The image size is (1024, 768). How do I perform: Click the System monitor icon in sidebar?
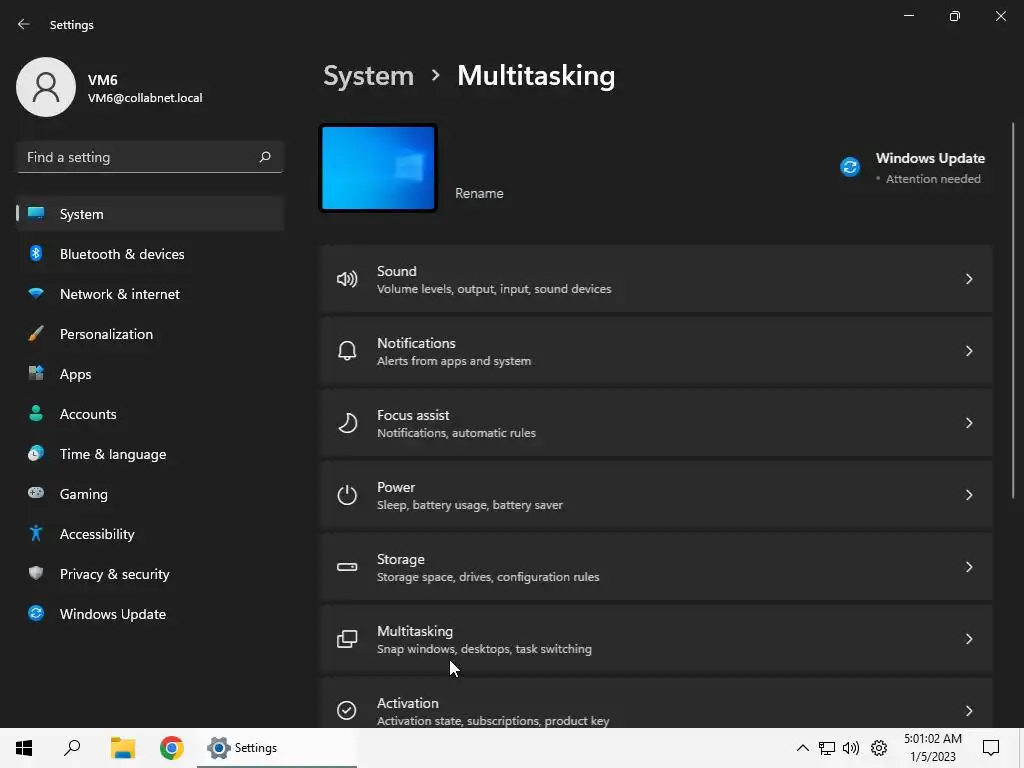[36, 214]
